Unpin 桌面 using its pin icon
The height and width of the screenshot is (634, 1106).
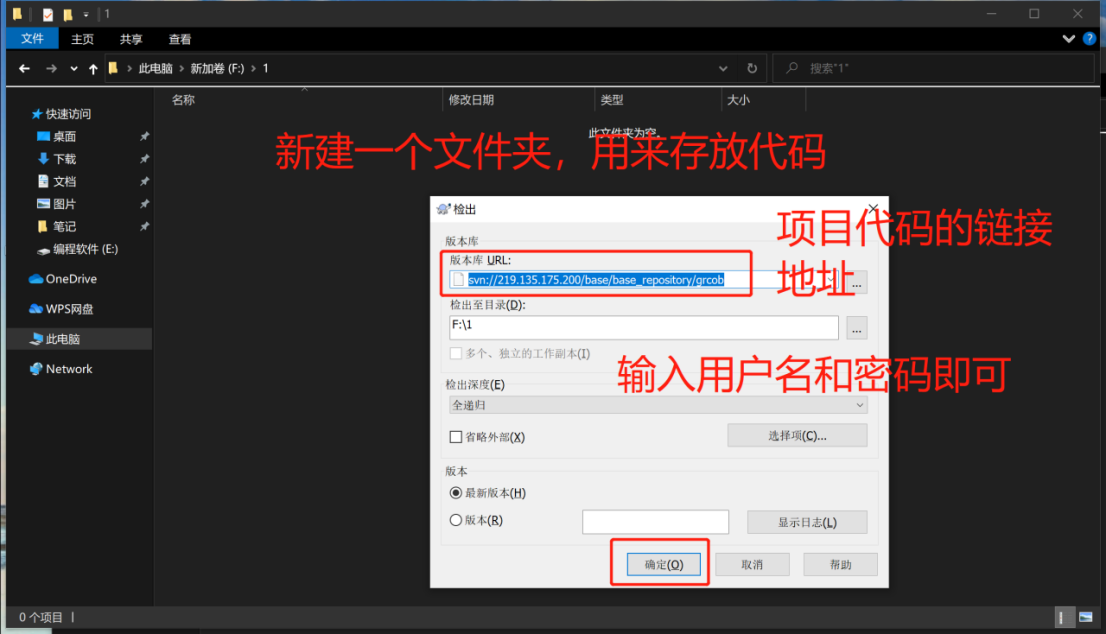tap(144, 136)
